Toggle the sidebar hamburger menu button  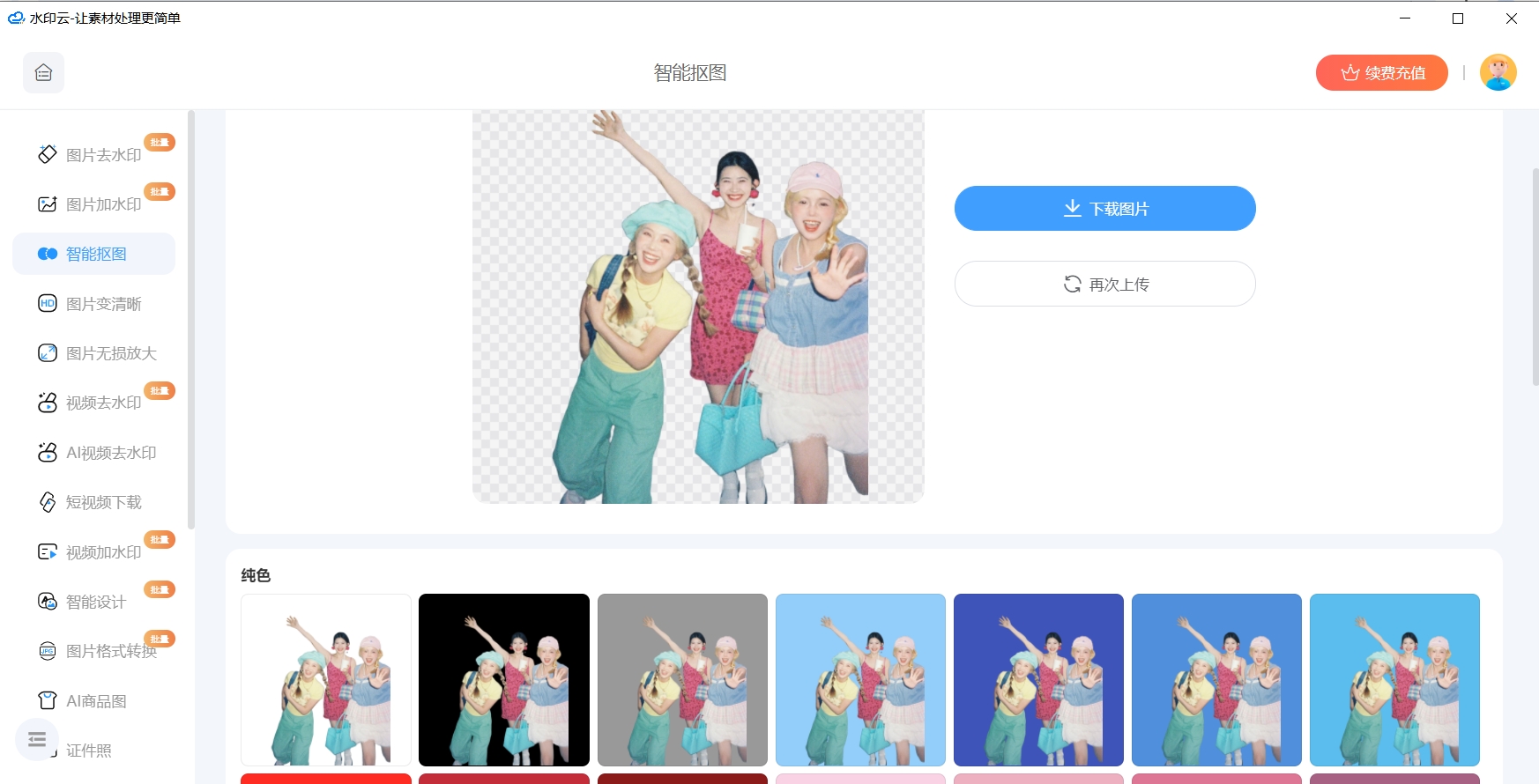37,740
